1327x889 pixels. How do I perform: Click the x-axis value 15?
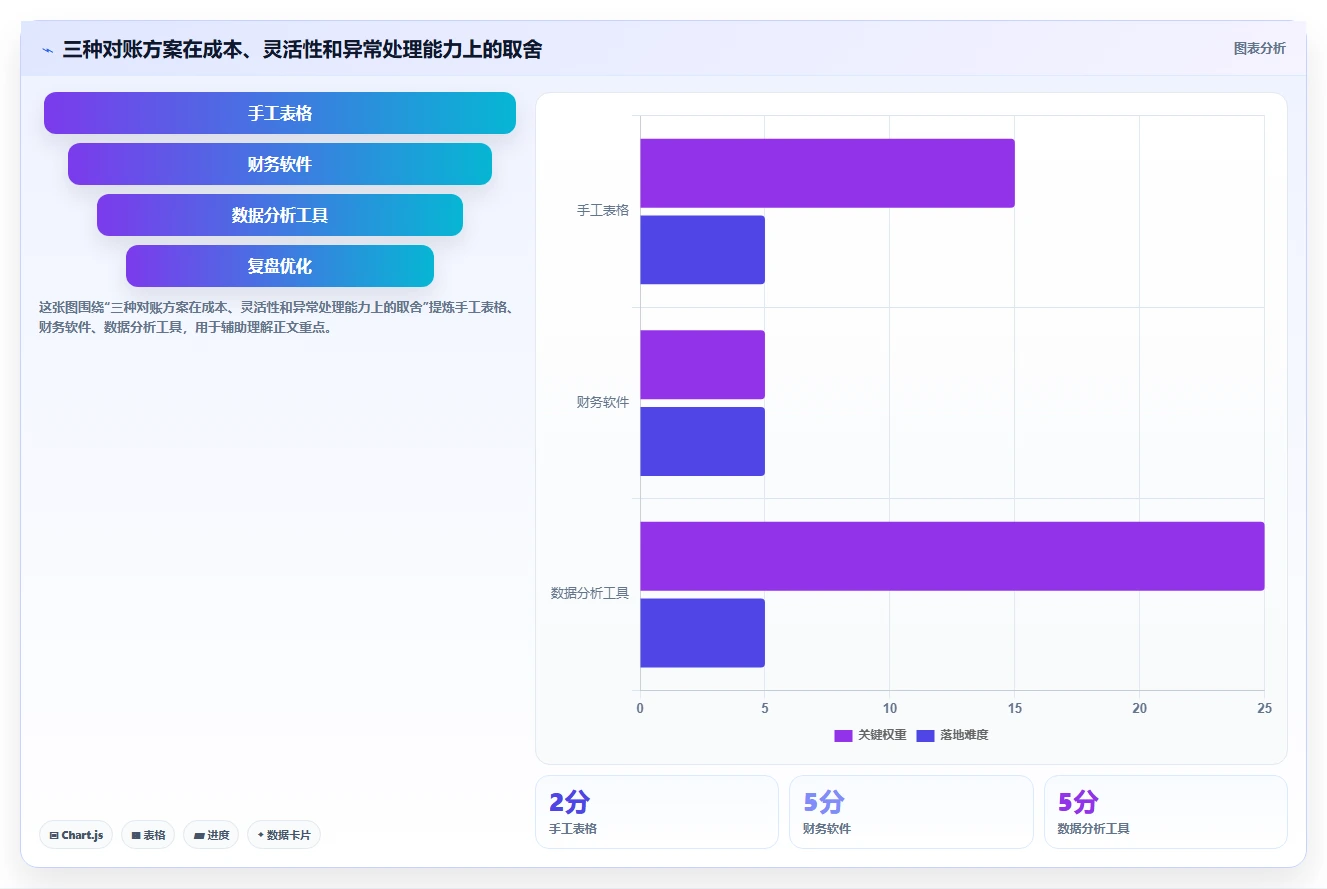pos(1014,708)
